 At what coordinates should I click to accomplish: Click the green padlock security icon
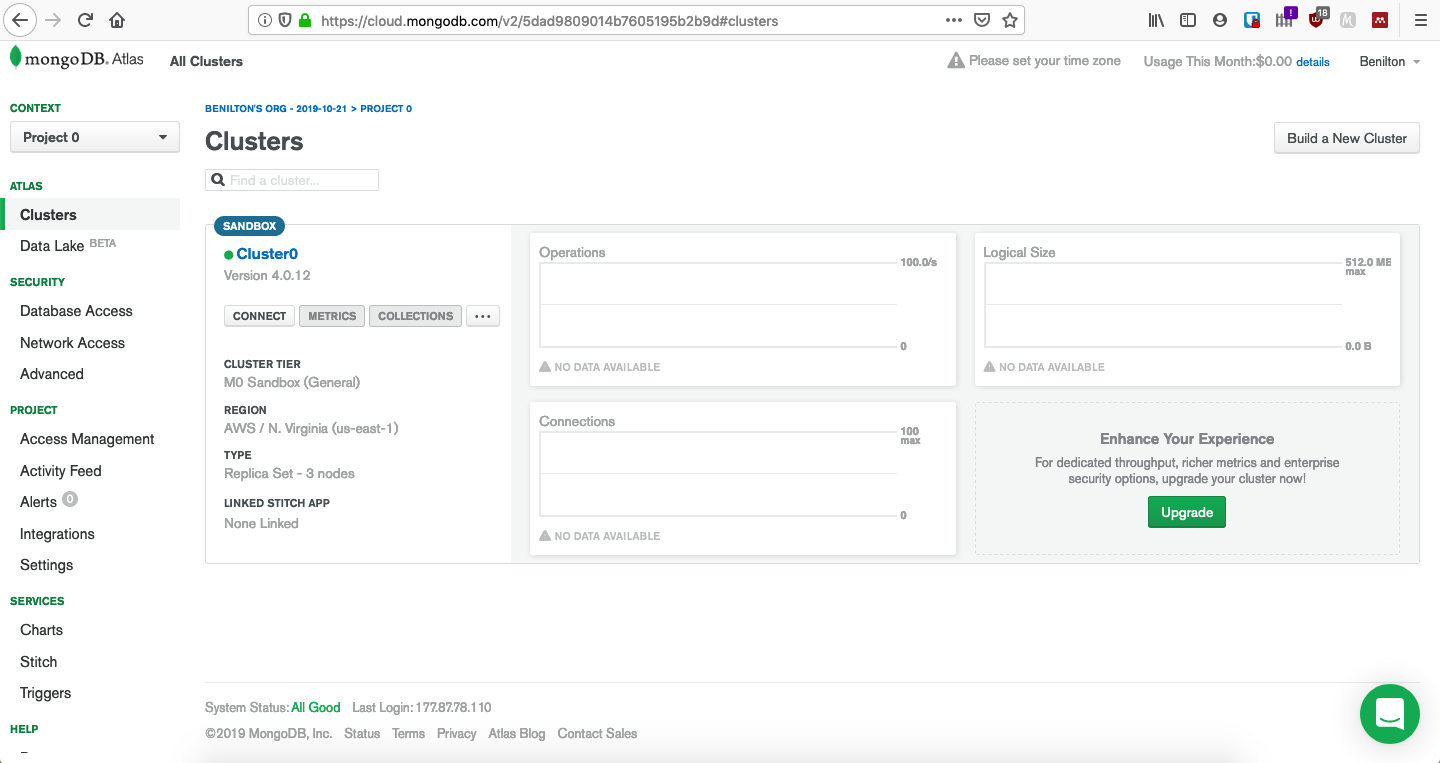point(305,20)
